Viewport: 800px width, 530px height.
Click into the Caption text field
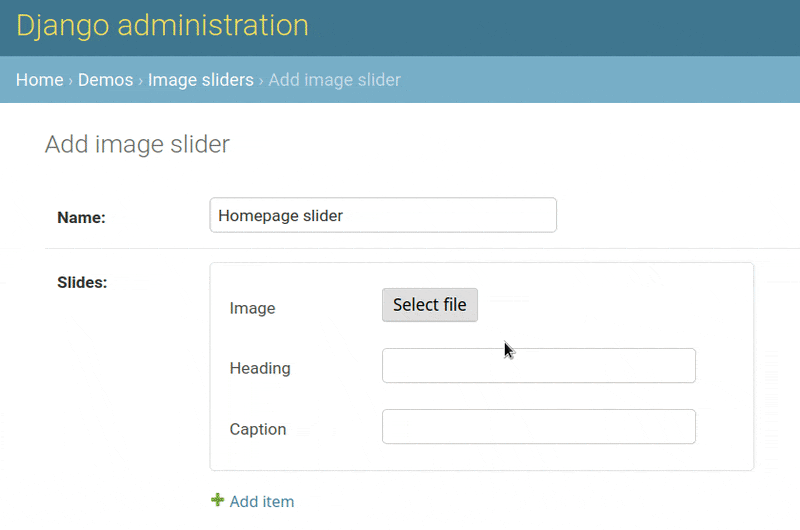[x=538, y=426]
